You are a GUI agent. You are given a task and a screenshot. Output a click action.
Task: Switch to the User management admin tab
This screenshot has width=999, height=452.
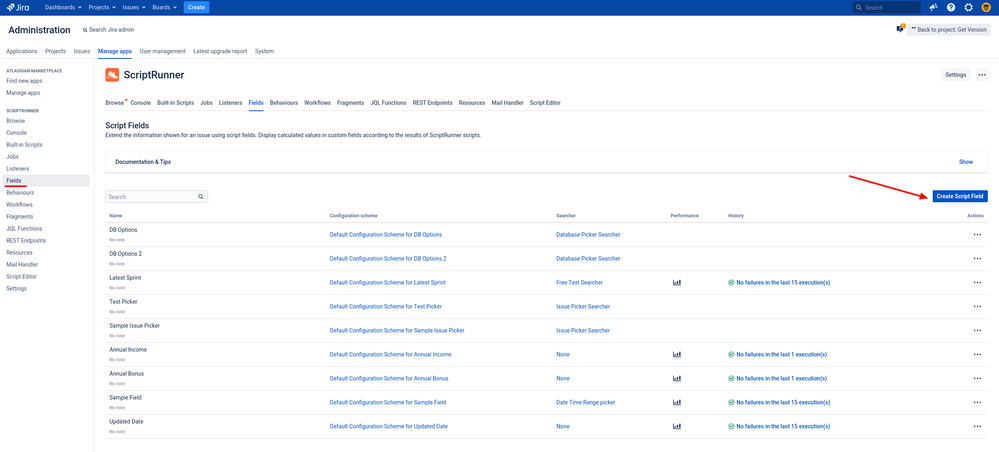point(162,51)
